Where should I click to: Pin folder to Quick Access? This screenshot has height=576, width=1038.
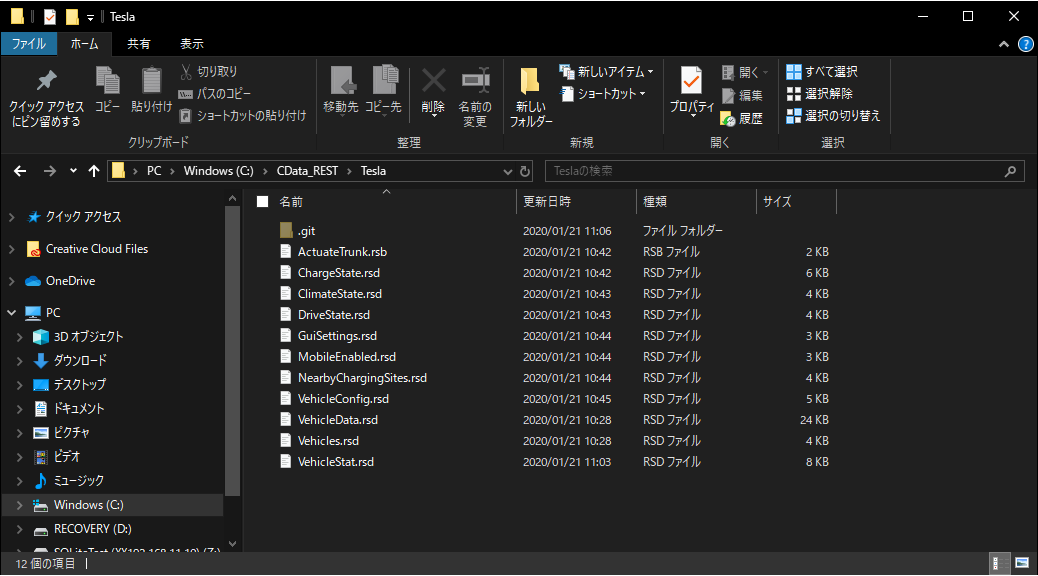tap(46, 97)
